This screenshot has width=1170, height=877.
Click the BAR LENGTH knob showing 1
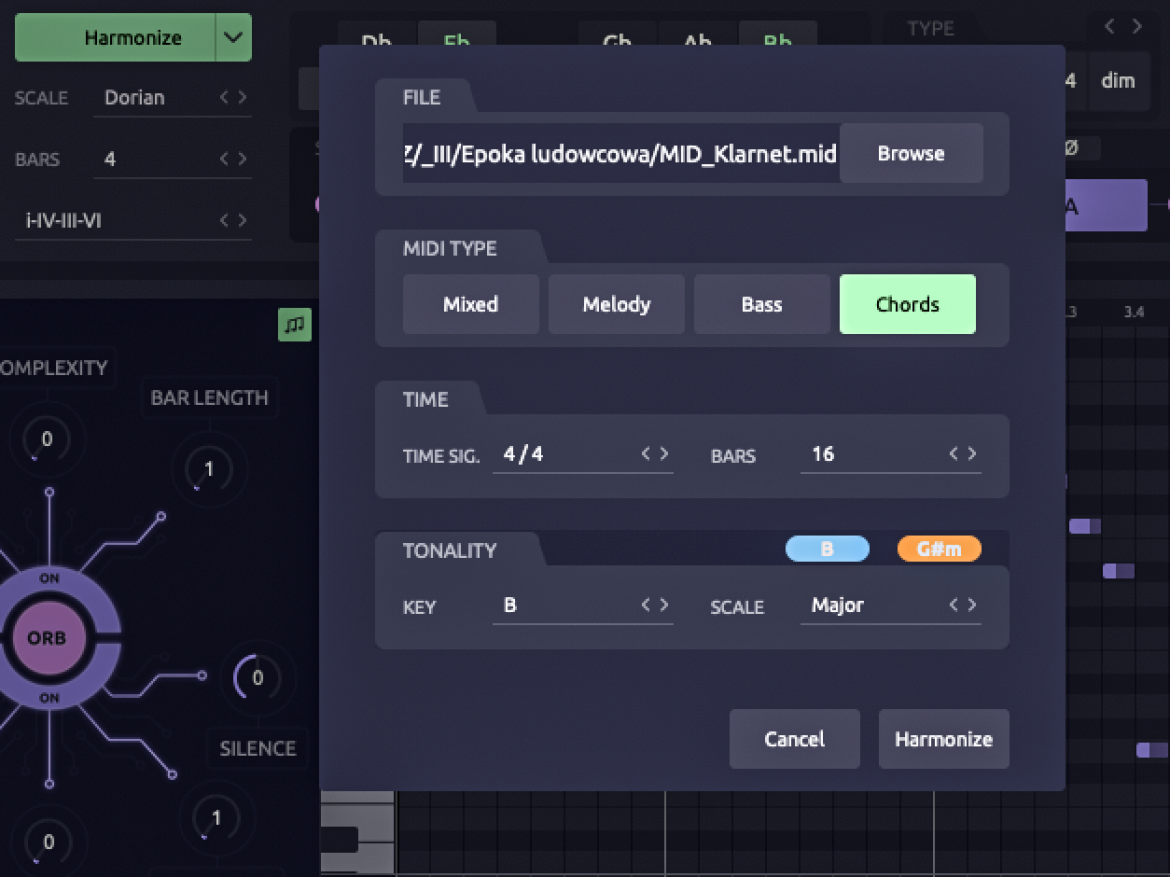click(208, 469)
